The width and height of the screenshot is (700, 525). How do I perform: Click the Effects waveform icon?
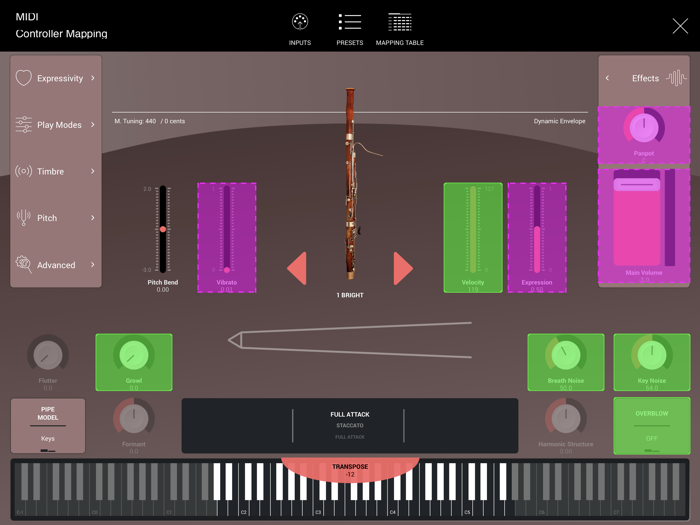pos(676,78)
